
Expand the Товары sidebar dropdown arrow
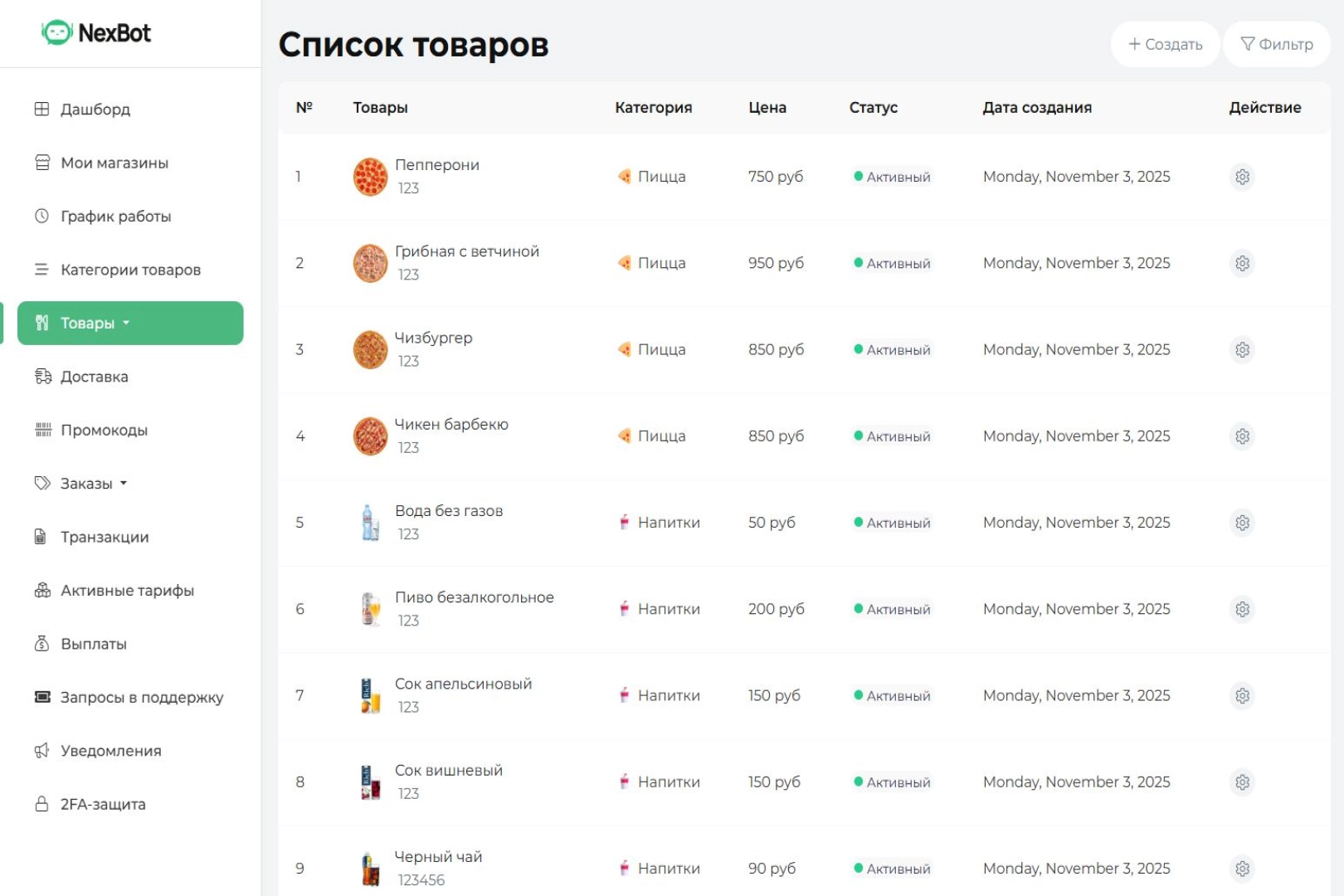pyautogui.click(x=126, y=323)
